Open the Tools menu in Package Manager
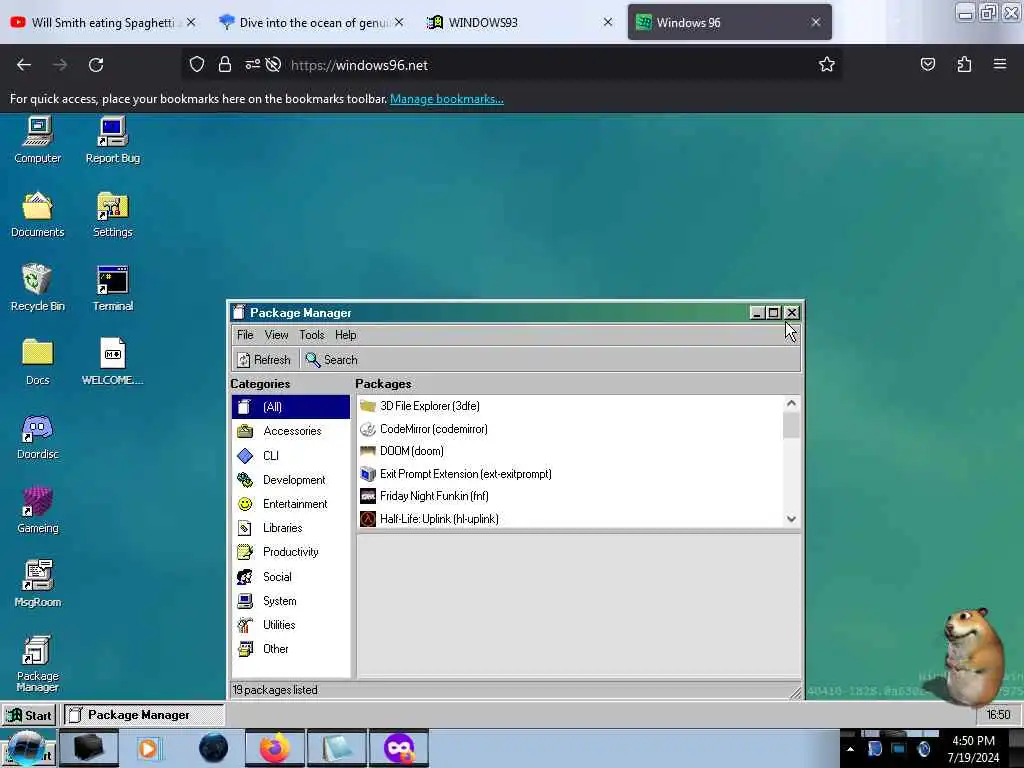Viewport: 1024px width, 768px height. (x=312, y=335)
